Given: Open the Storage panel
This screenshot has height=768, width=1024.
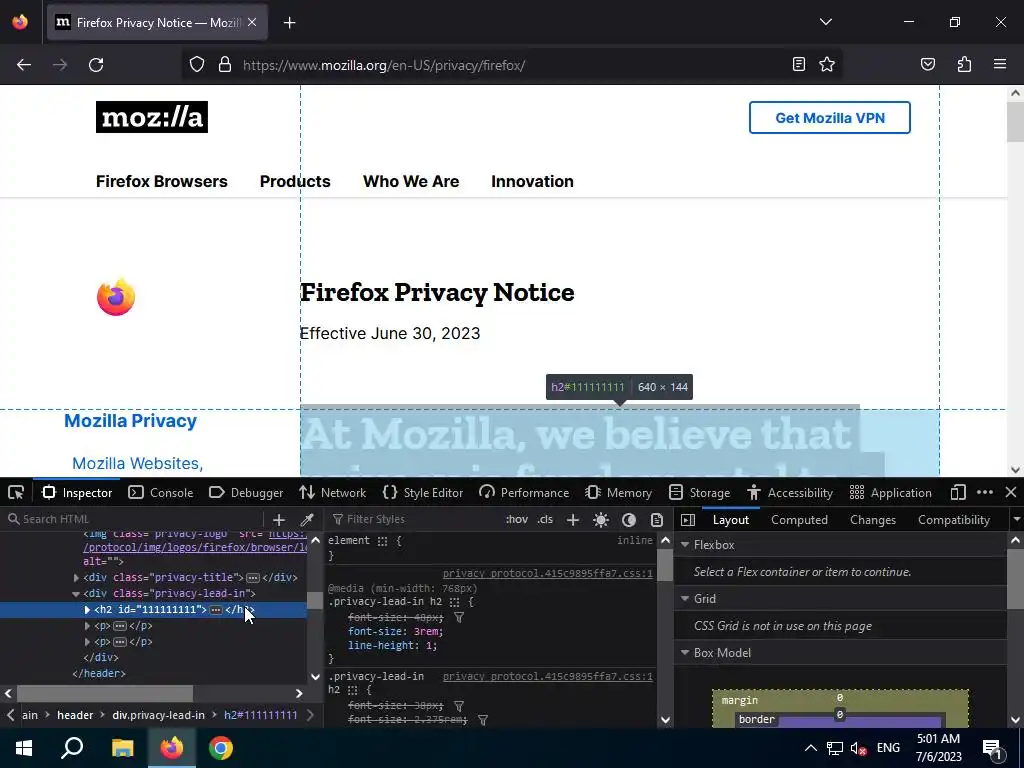Looking at the screenshot, I should pyautogui.click(x=699, y=492).
